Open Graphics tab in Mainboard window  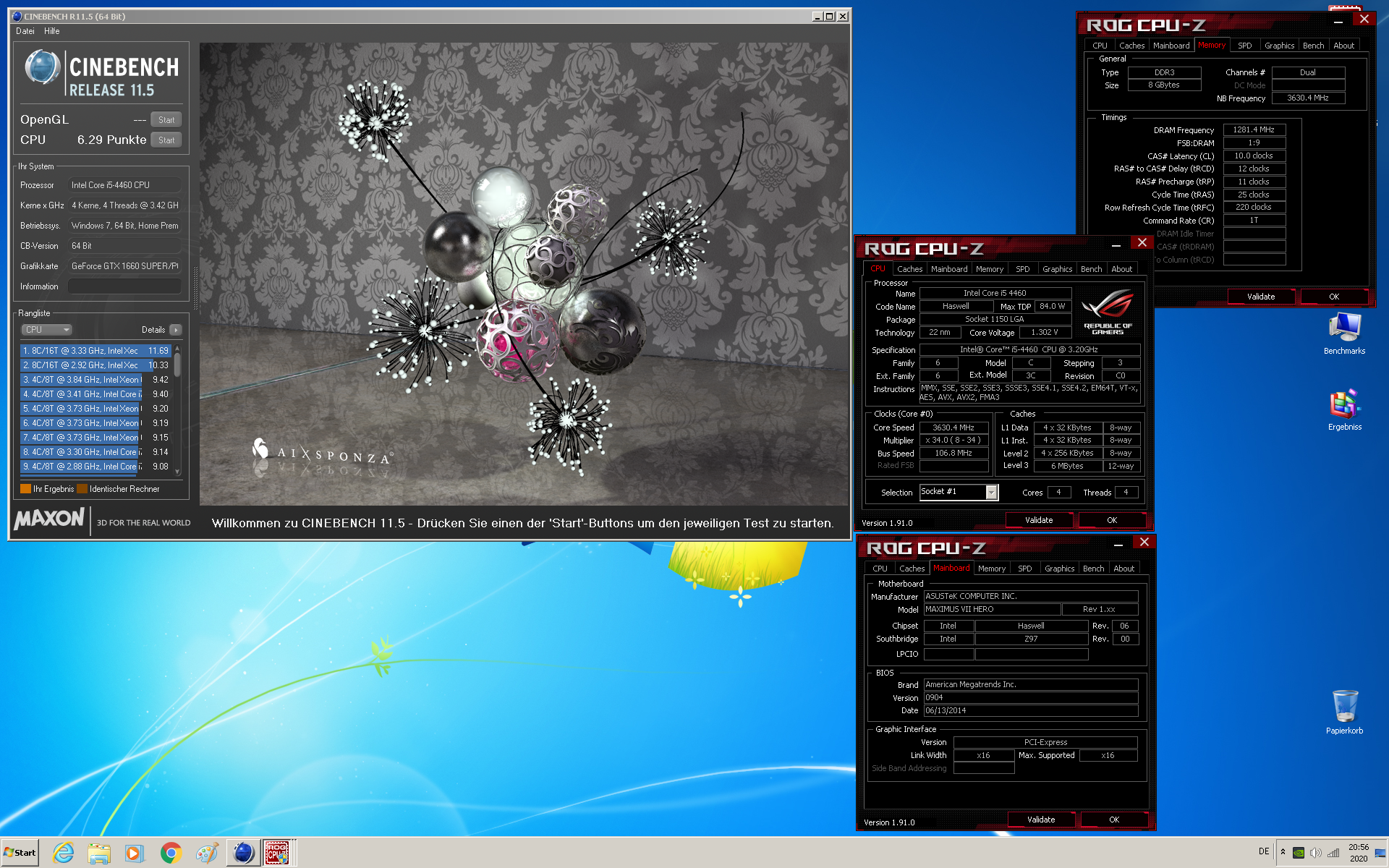coord(1059,569)
